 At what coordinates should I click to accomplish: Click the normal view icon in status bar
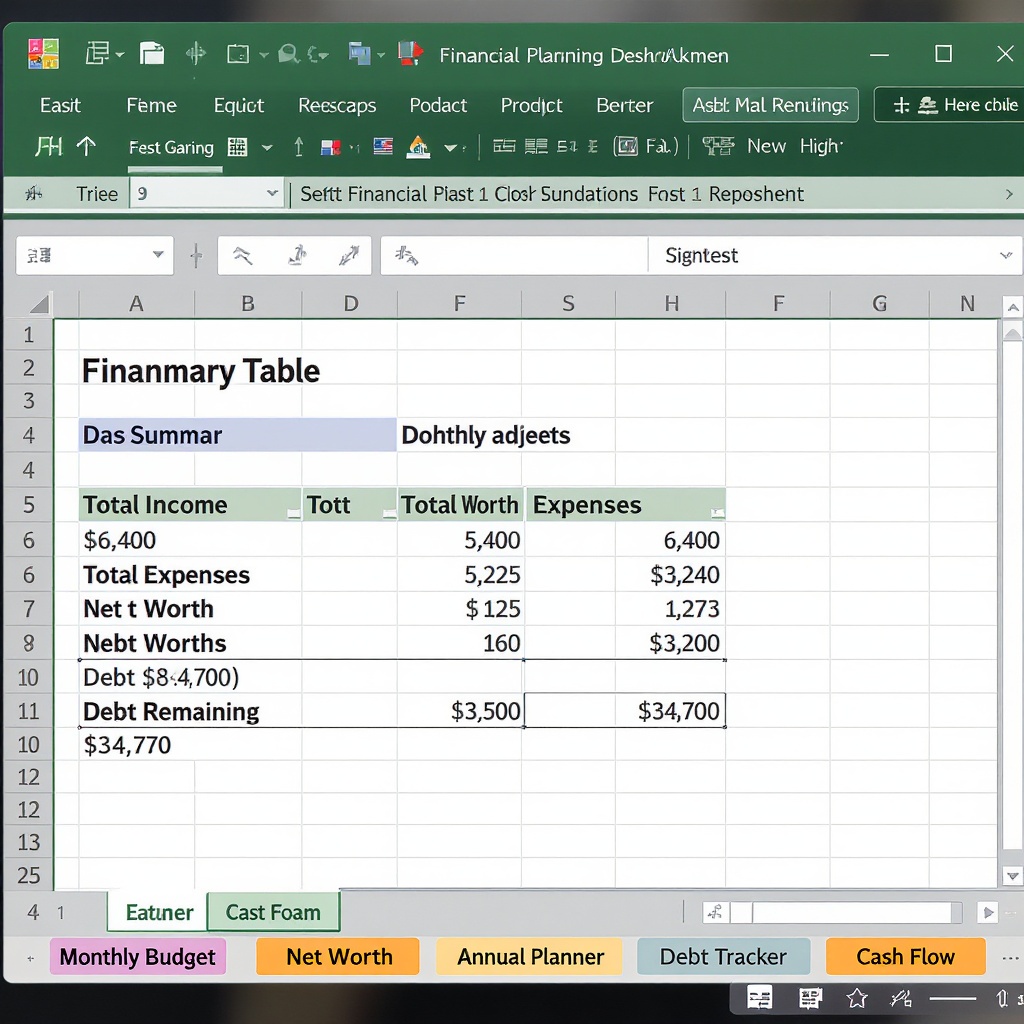[760, 998]
